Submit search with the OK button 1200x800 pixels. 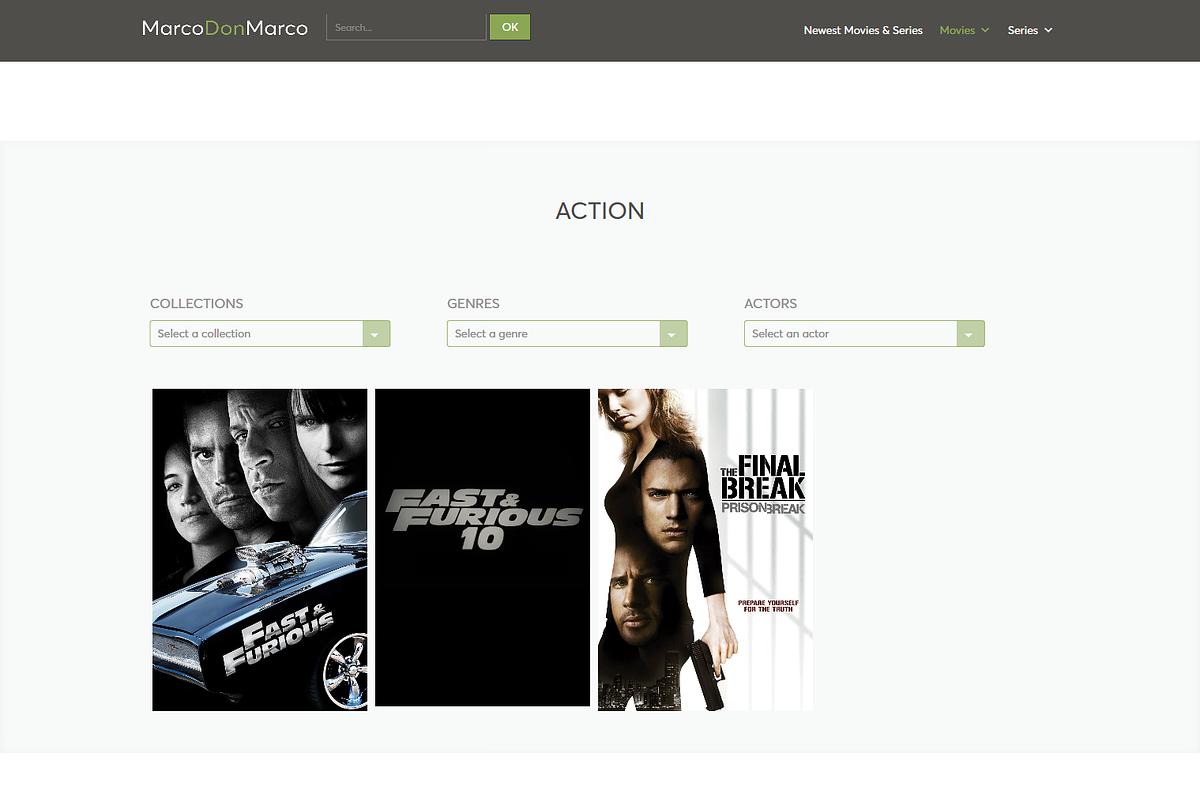pos(510,27)
